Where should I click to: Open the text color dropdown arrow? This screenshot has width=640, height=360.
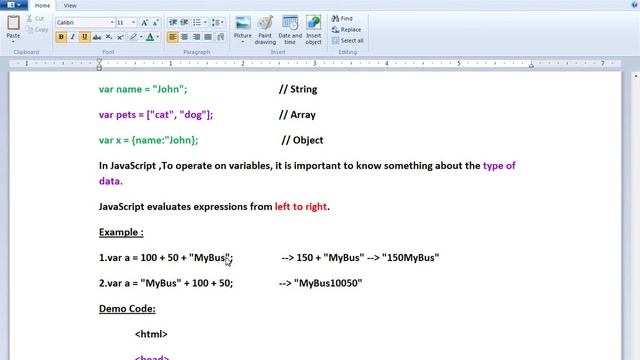click(158, 37)
